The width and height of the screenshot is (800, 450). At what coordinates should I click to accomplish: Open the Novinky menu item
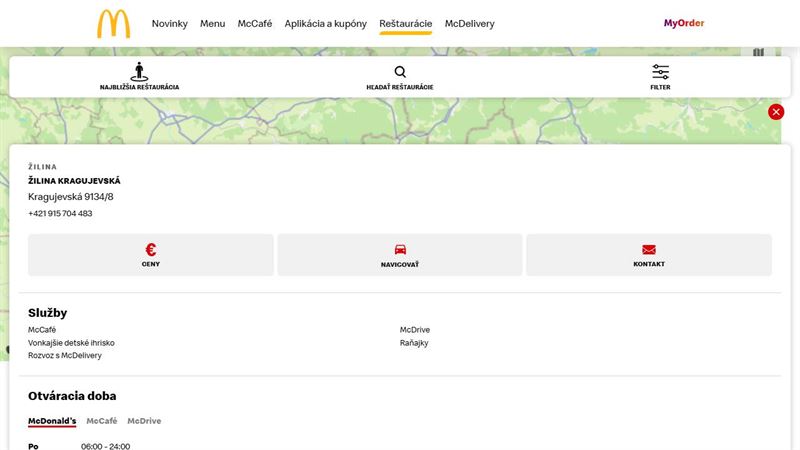(x=169, y=23)
